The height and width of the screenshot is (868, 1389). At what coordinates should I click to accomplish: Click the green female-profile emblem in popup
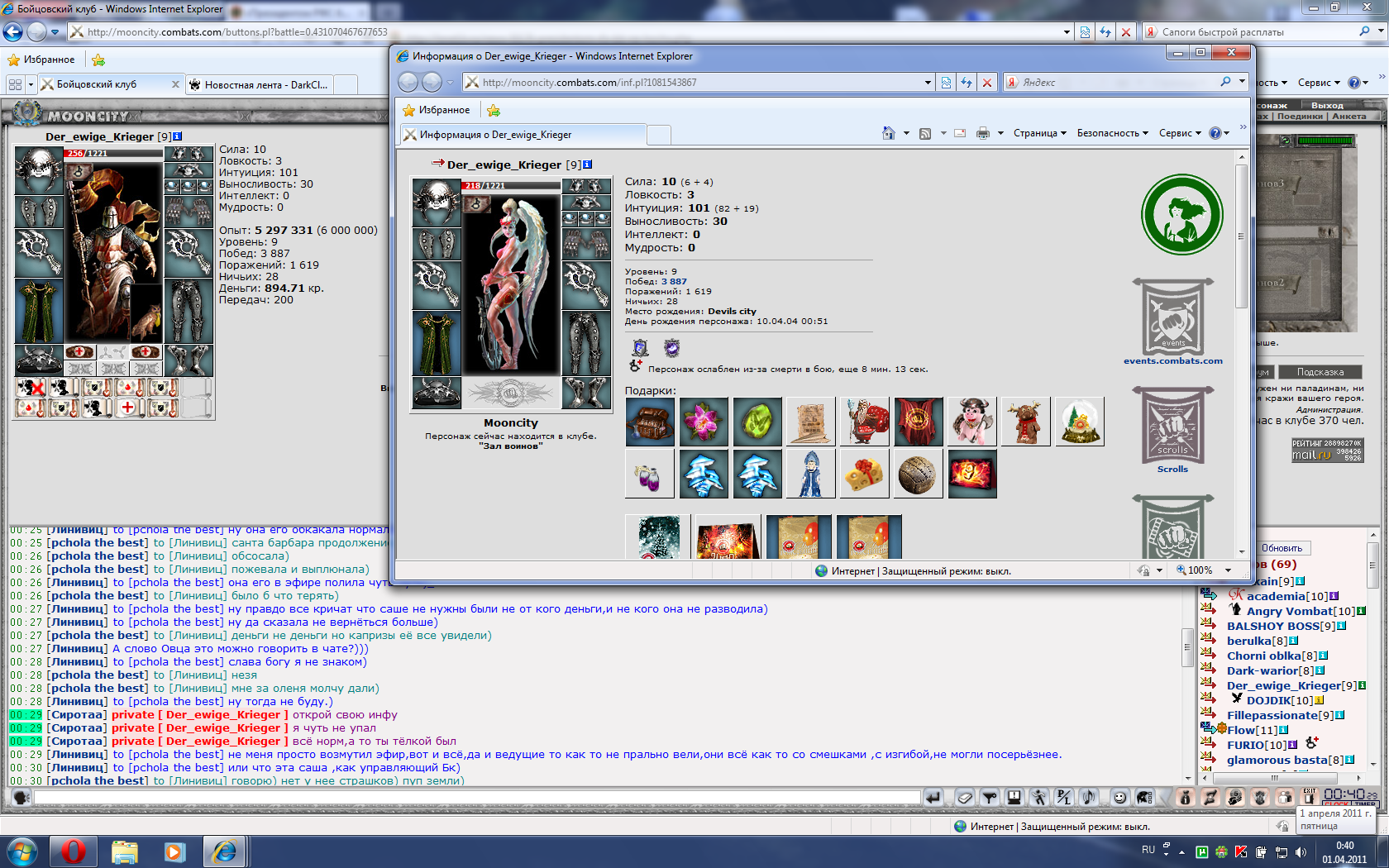click(1181, 215)
